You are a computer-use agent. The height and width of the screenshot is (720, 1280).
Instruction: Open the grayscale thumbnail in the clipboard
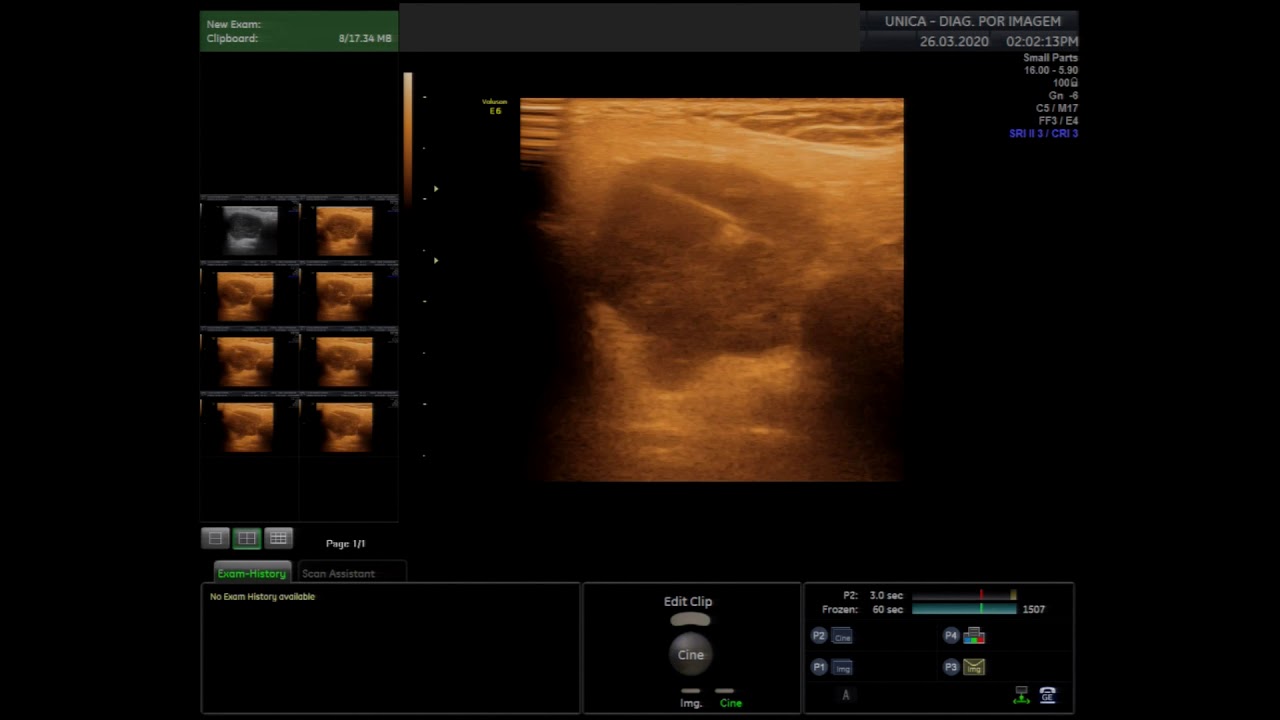click(x=249, y=230)
